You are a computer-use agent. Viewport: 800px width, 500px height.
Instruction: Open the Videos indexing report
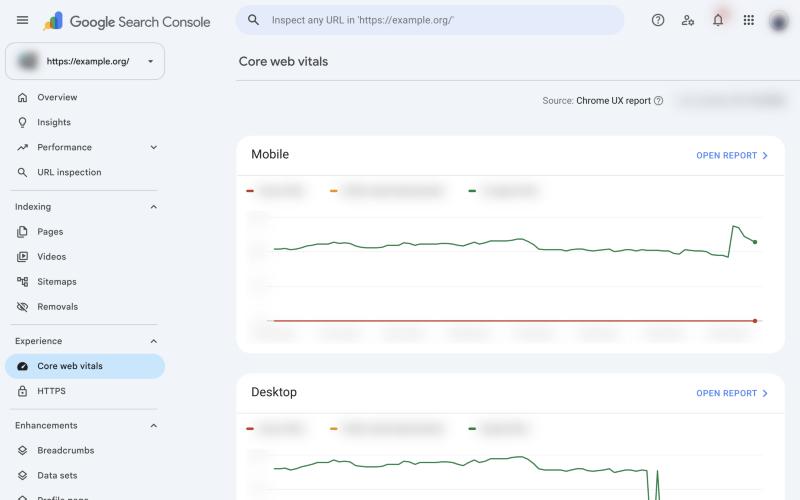(85, 257)
